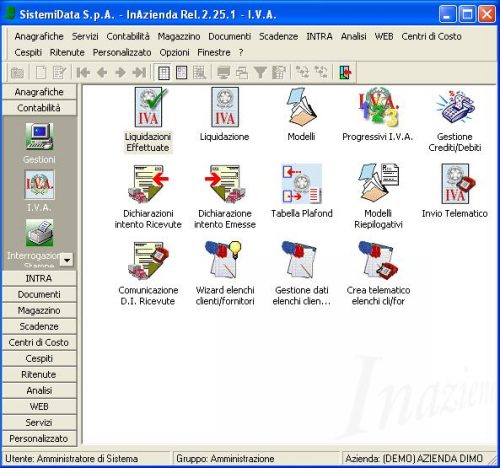Screen dimensions: 500x468
Task: Click the folder toolbar icon
Action: (17, 72)
